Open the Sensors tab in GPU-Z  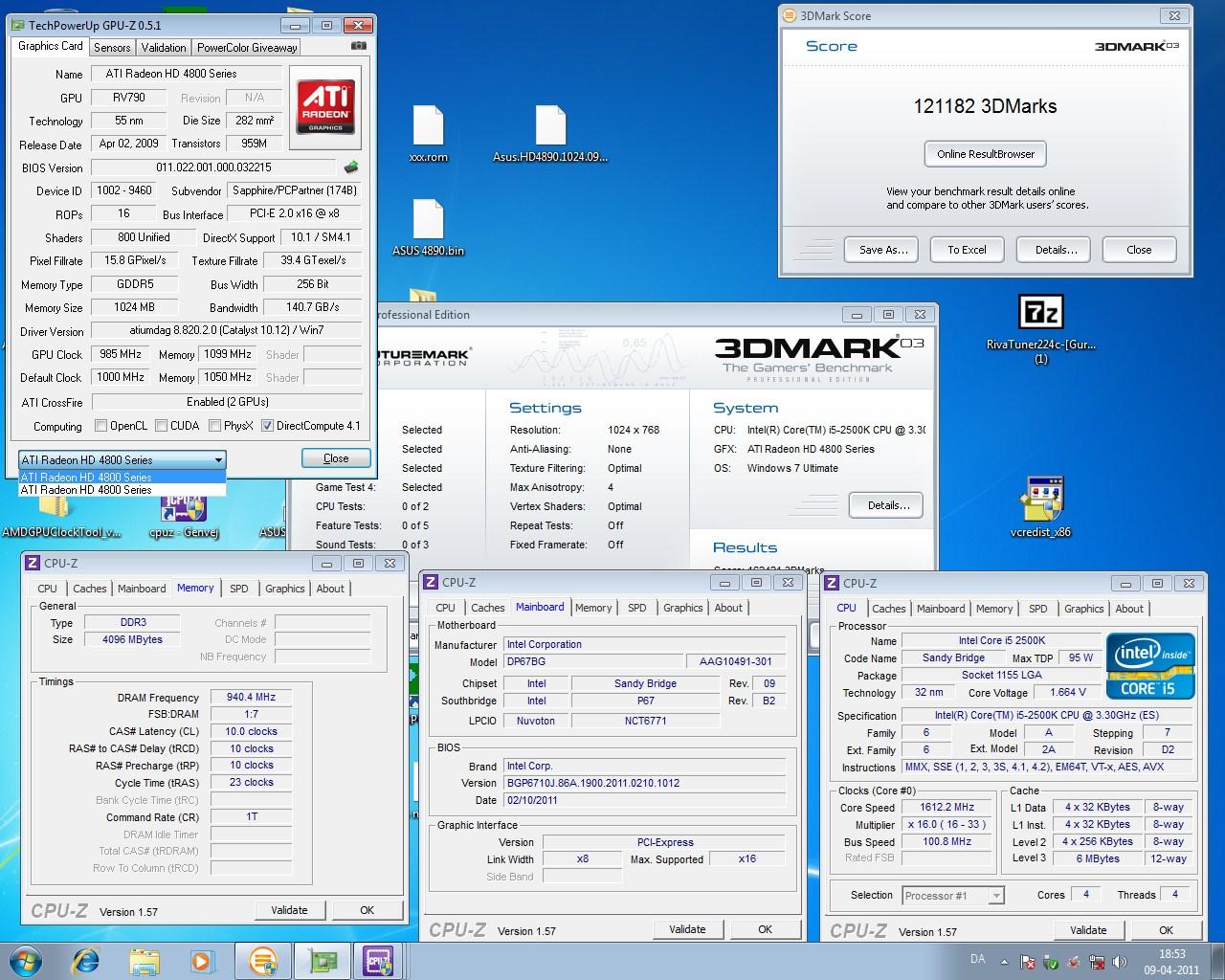pos(112,47)
